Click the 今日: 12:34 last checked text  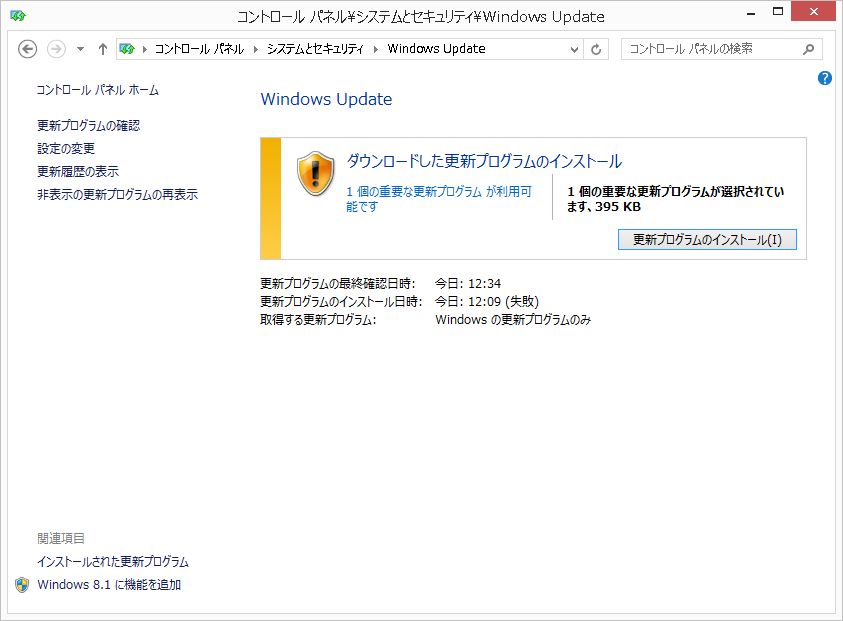pyautogui.click(x=468, y=283)
